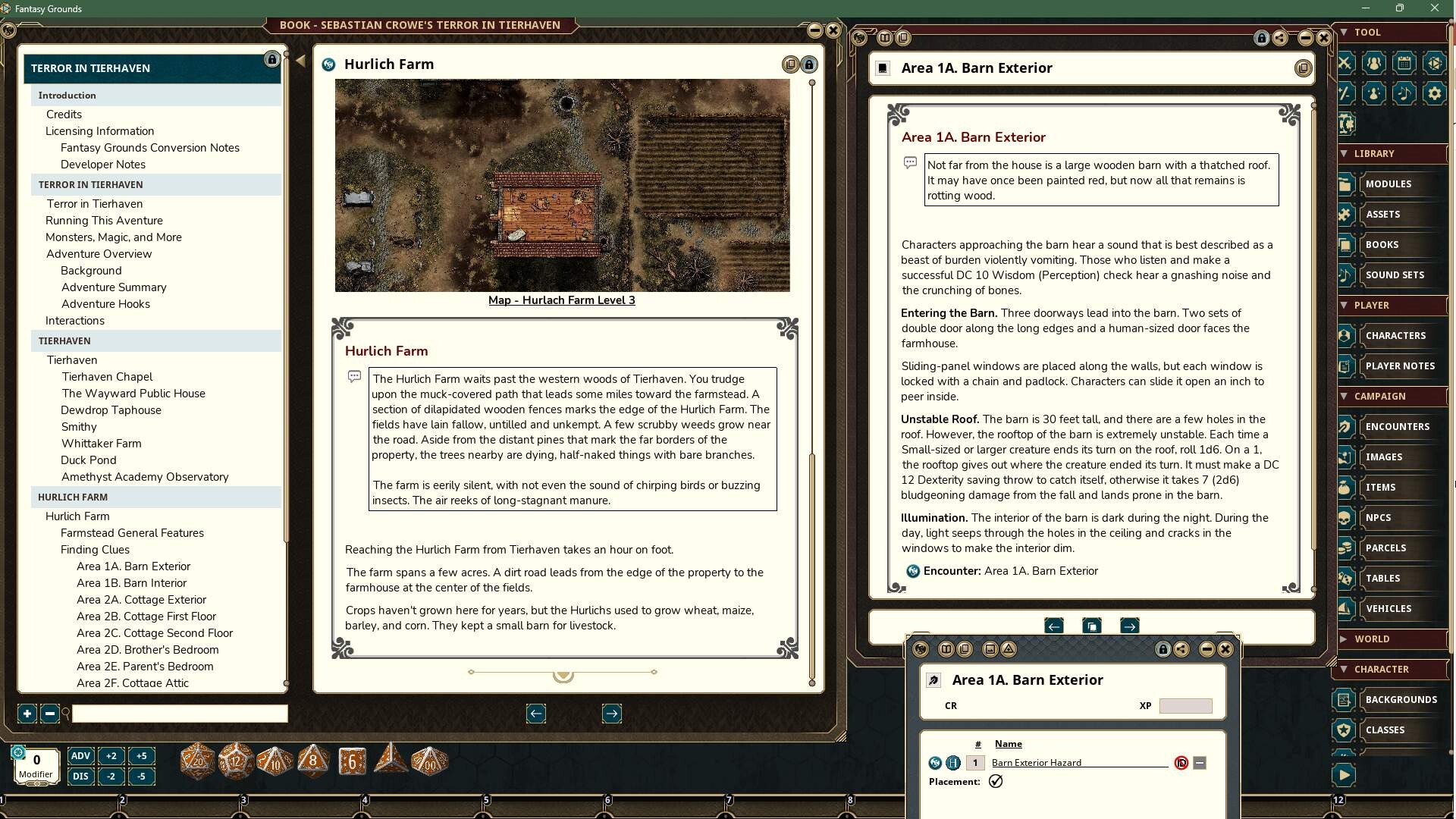1456x819 pixels.
Task: Roll the d20 die in the dice bar
Action: [198, 761]
